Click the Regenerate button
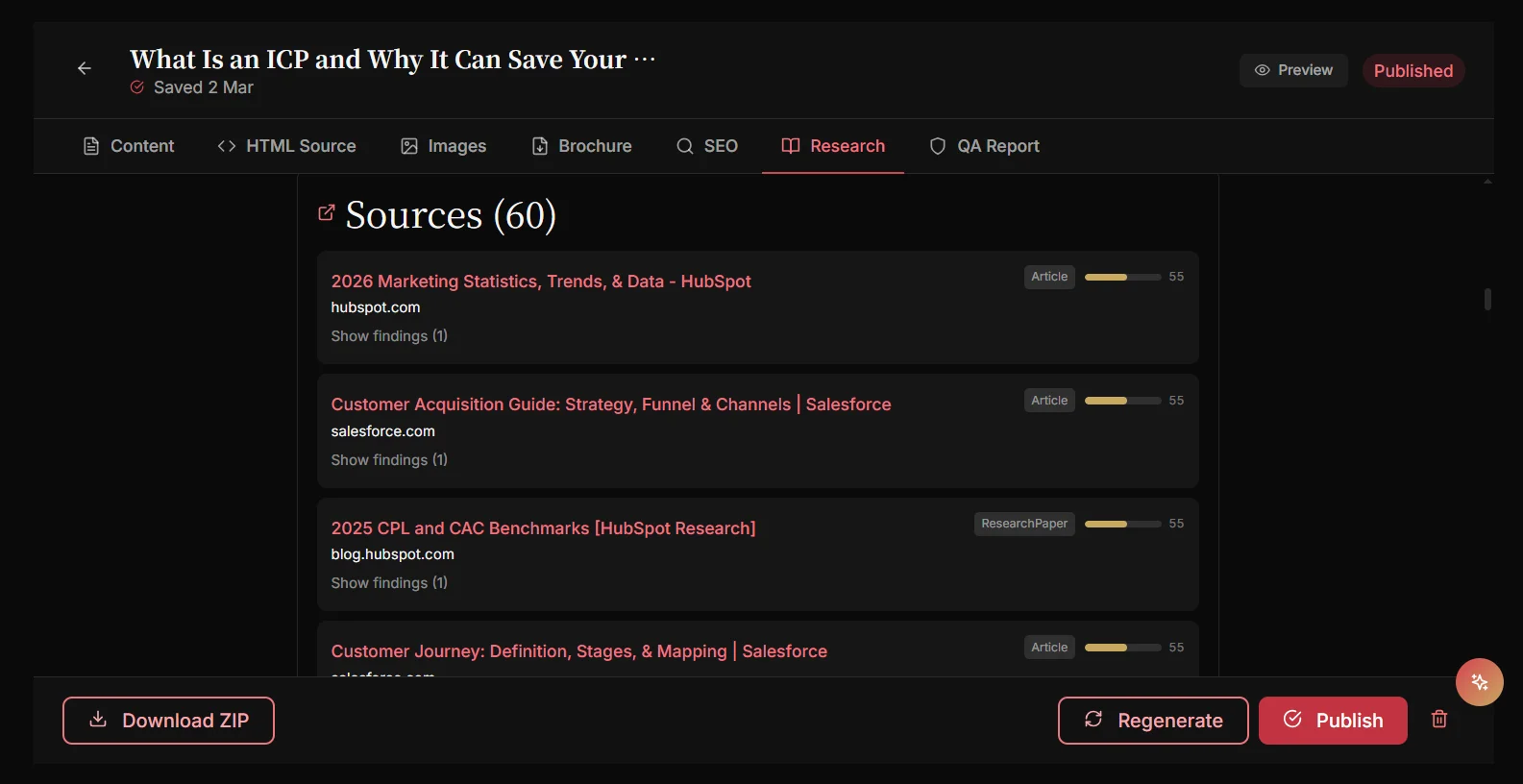 click(x=1153, y=721)
